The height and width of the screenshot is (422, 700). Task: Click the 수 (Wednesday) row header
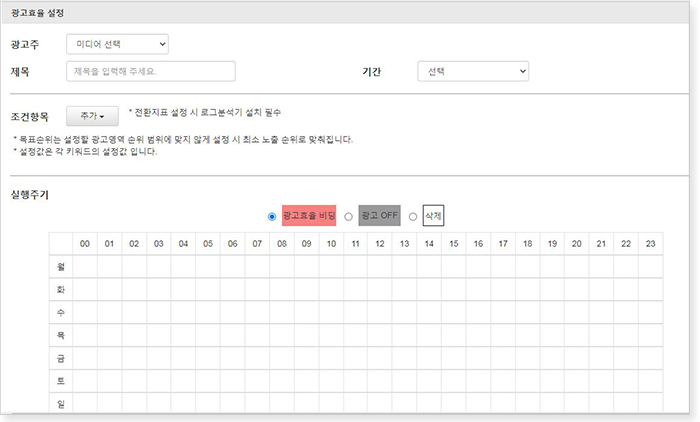pos(61,313)
